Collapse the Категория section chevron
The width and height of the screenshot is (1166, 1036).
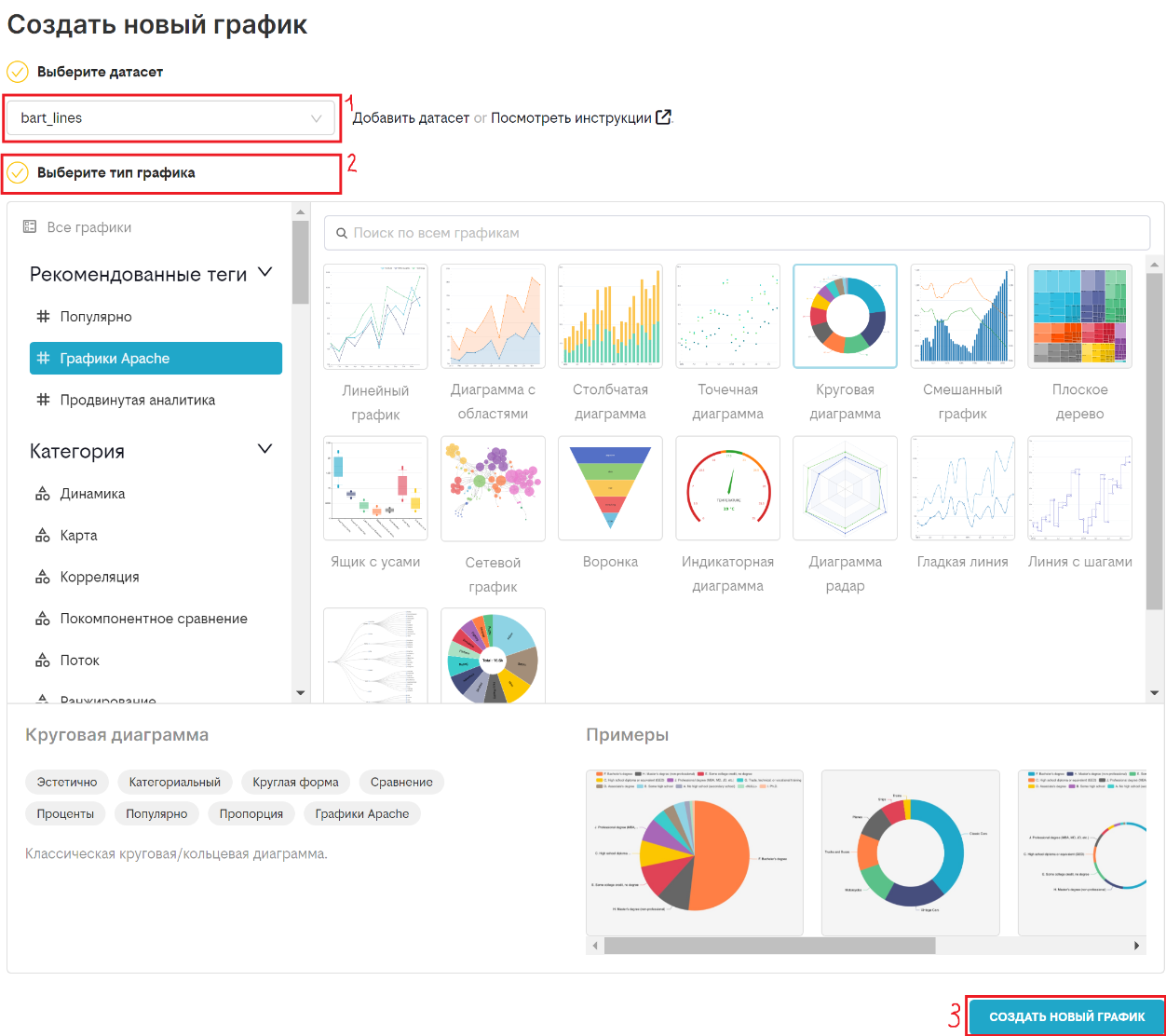264,449
